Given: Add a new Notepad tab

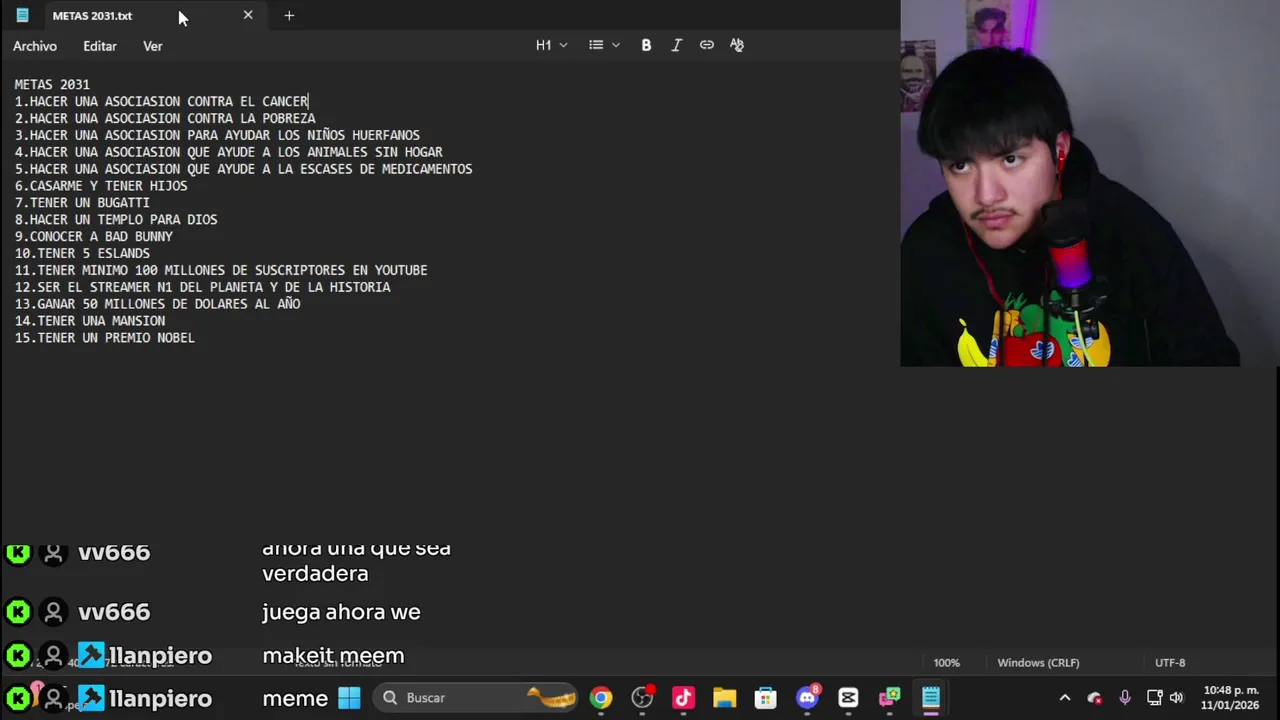Looking at the screenshot, I should coord(289,15).
